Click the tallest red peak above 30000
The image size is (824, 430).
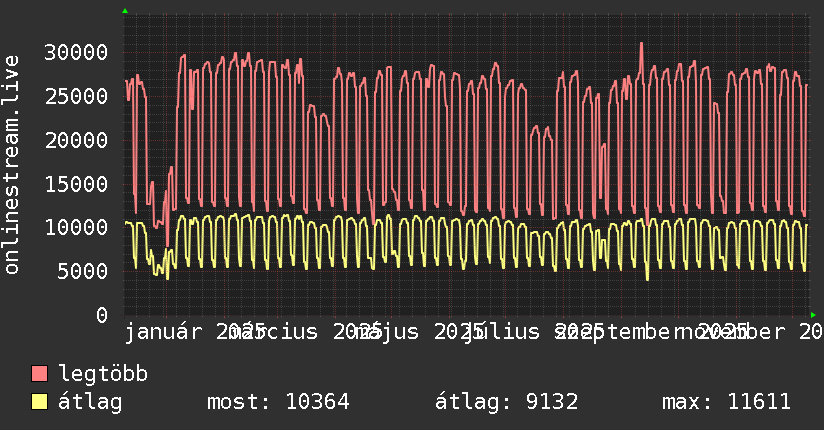coord(641,44)
